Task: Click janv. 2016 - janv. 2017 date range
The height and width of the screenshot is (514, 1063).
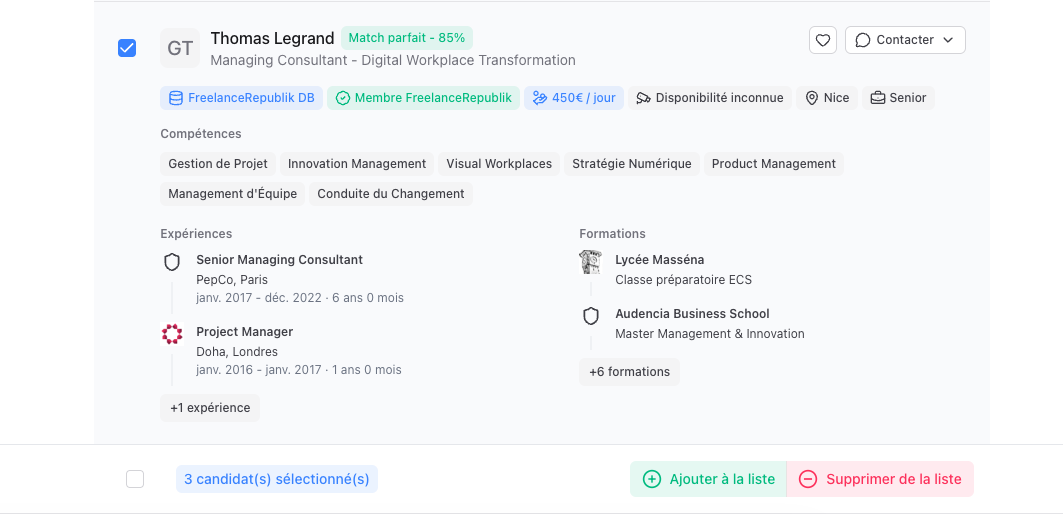Action: [x=260, y=370]
